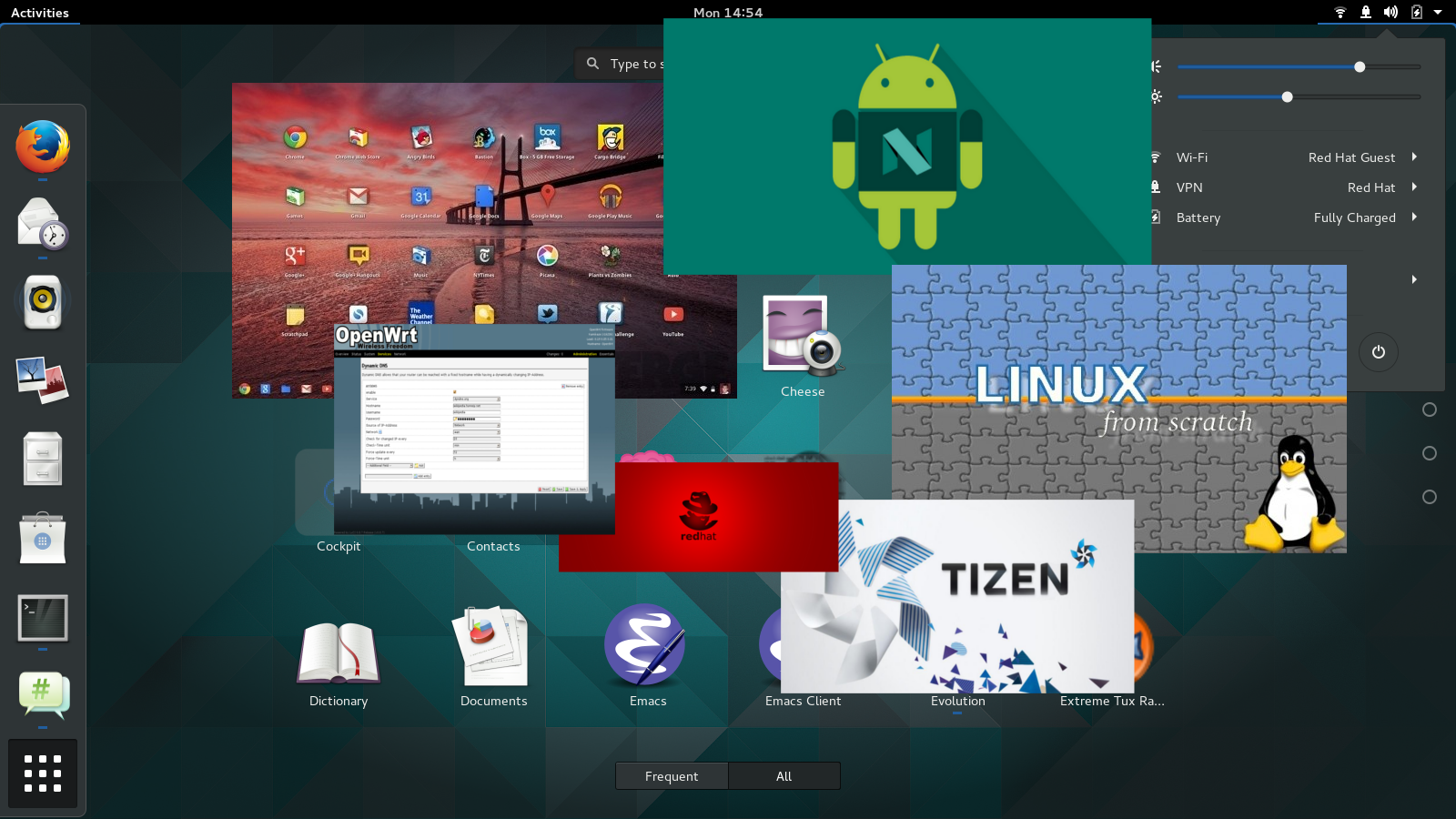Adjust the volume slider in the system menu

pos(1360,66)
